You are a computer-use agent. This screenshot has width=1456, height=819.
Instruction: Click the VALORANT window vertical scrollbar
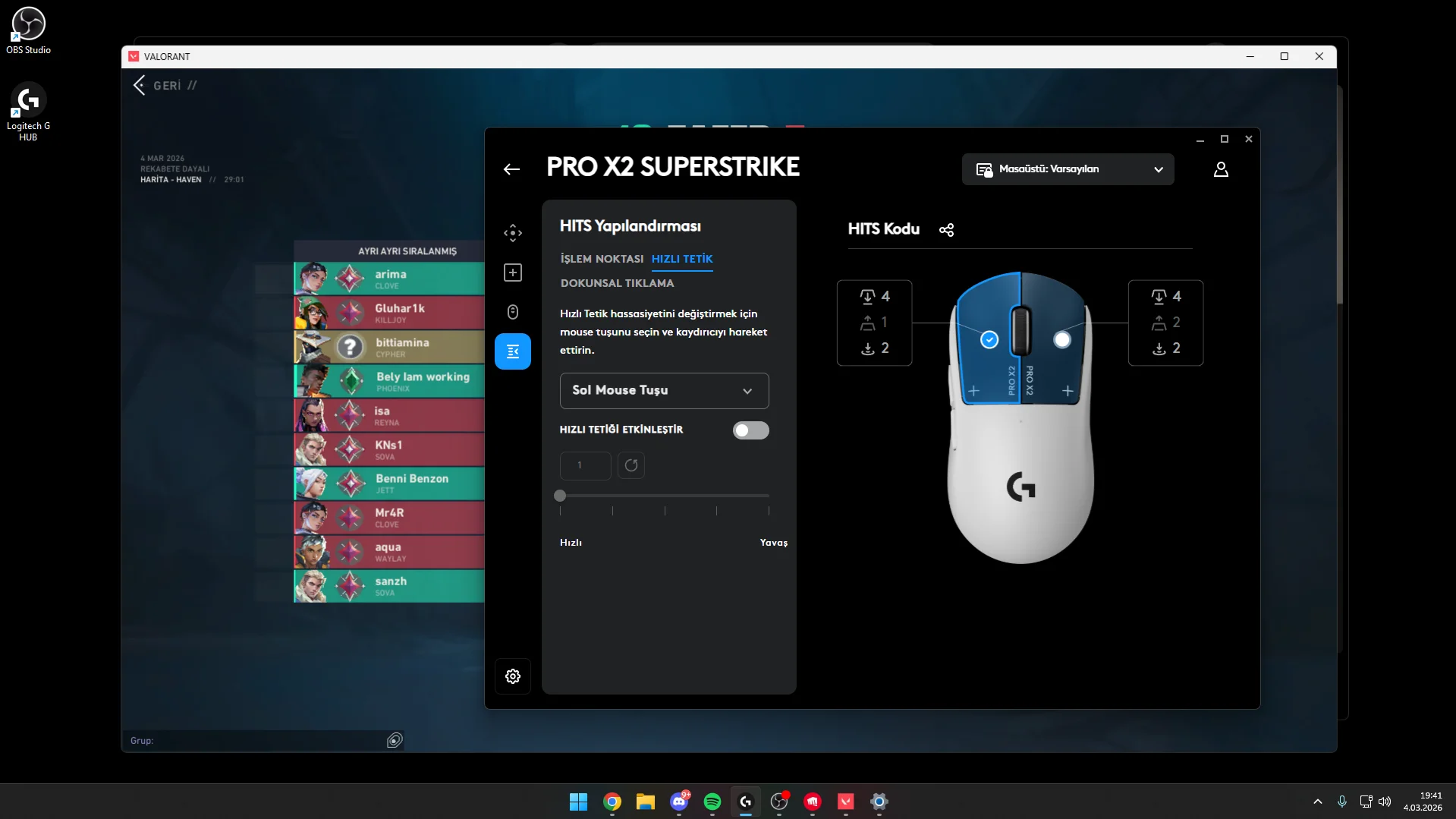tap(1339, 194)
